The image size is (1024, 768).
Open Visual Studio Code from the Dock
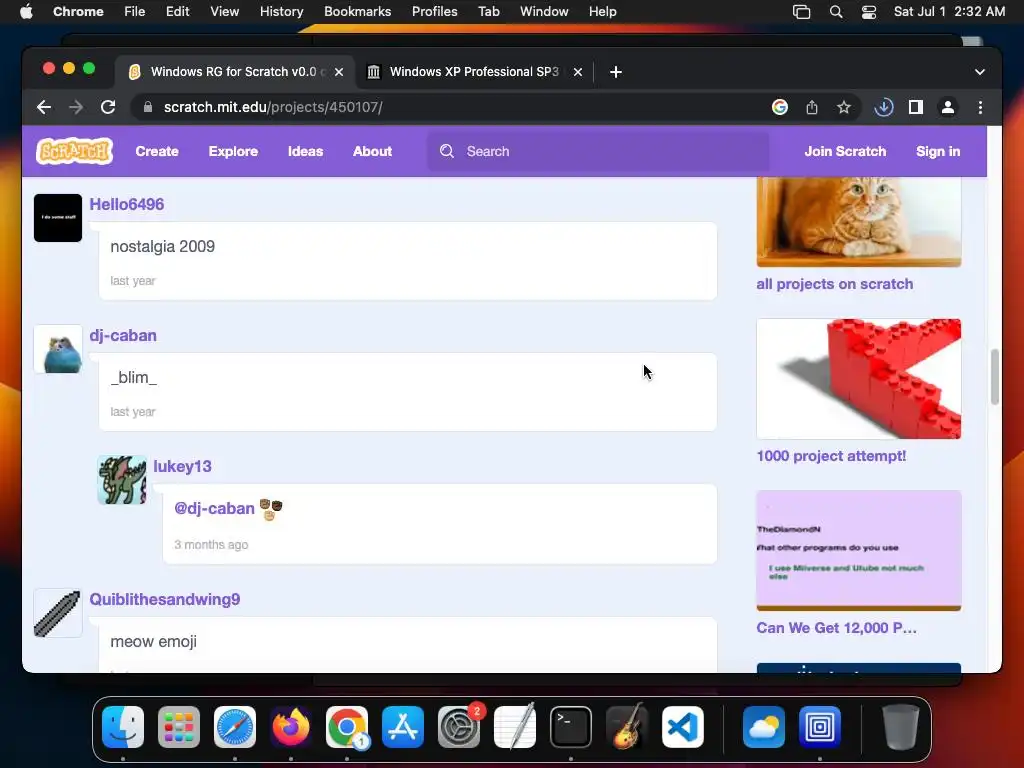click(683, 727)
